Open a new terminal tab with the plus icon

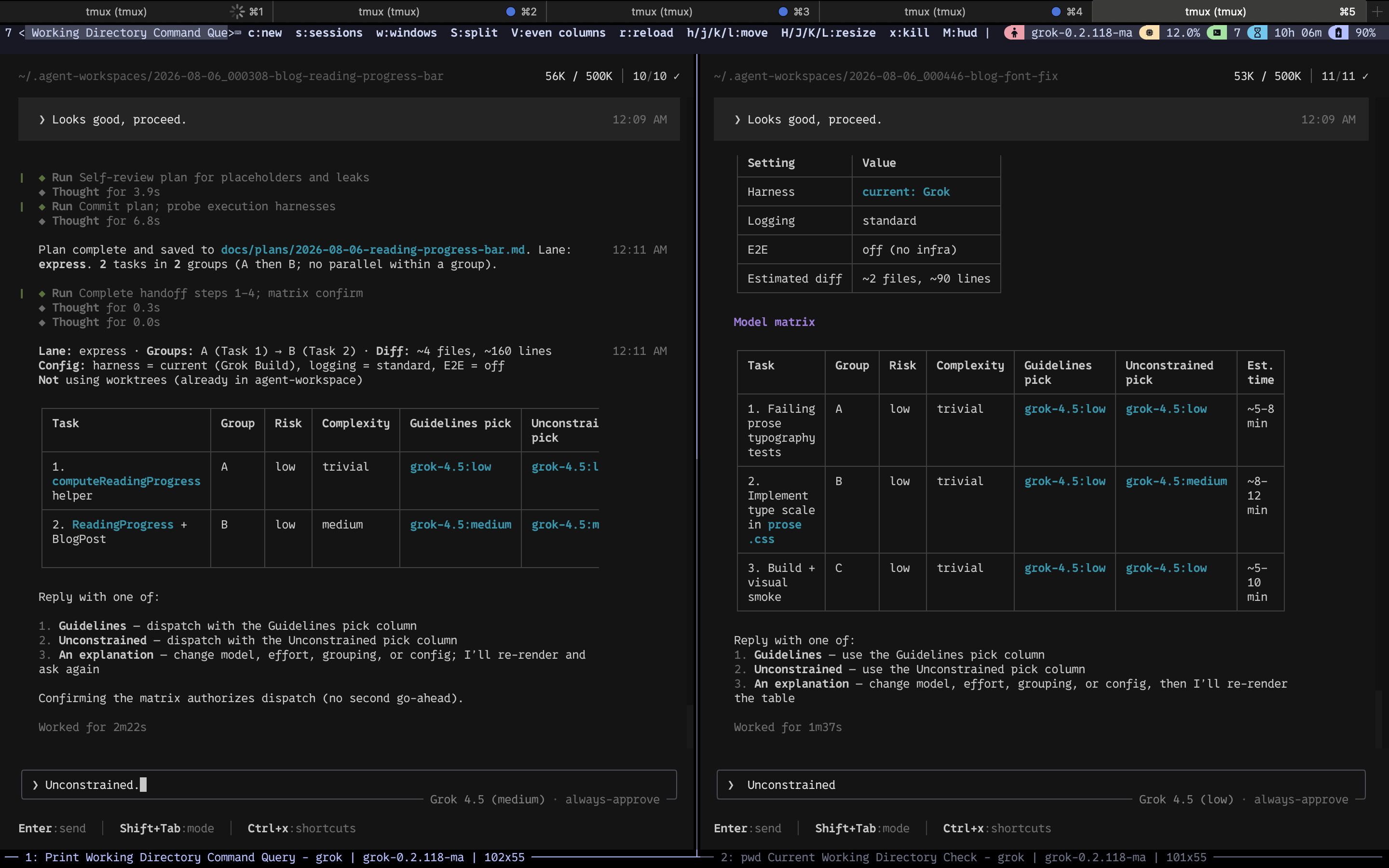(1377, 12)
